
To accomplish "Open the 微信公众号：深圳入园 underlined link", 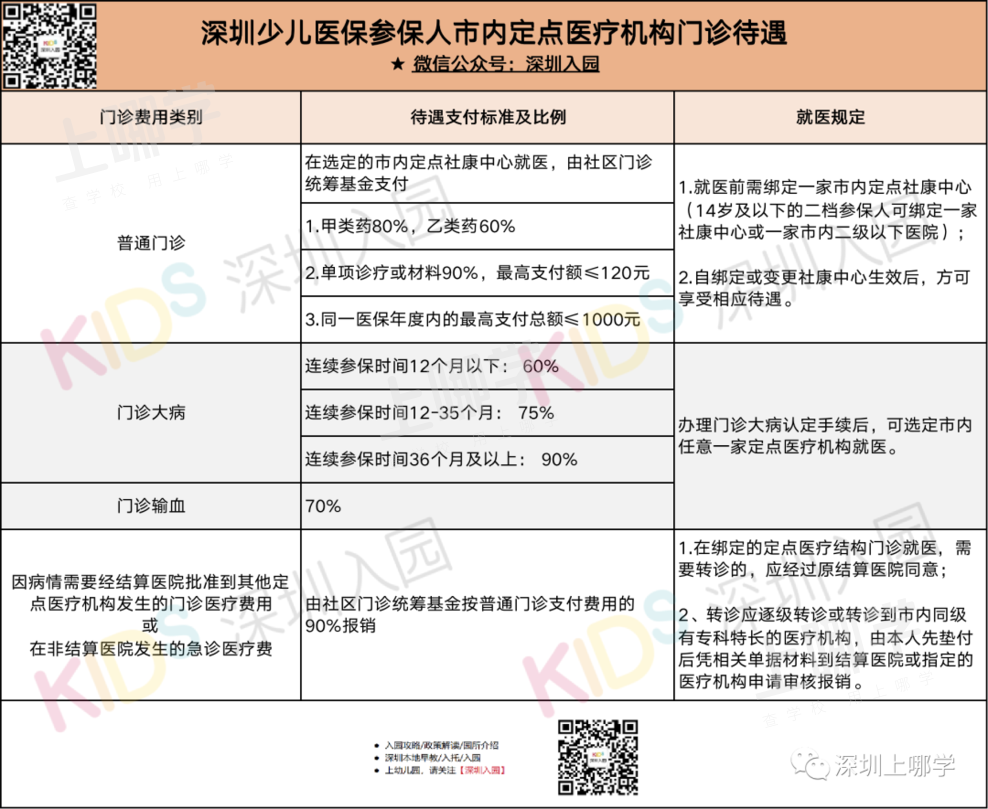I will [x=506, y=64].
